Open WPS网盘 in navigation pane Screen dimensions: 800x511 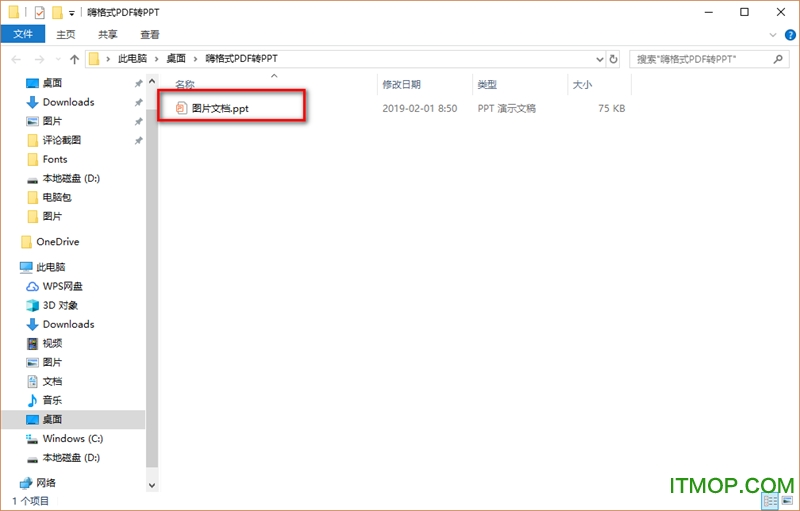62,286
